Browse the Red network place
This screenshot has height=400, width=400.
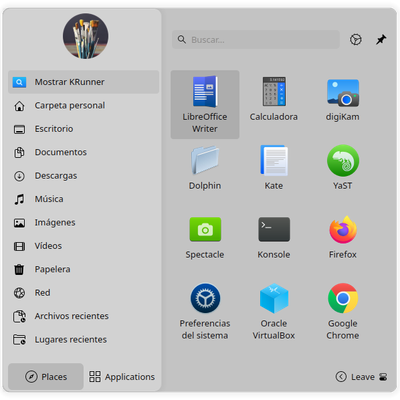[x=83, y=293]
